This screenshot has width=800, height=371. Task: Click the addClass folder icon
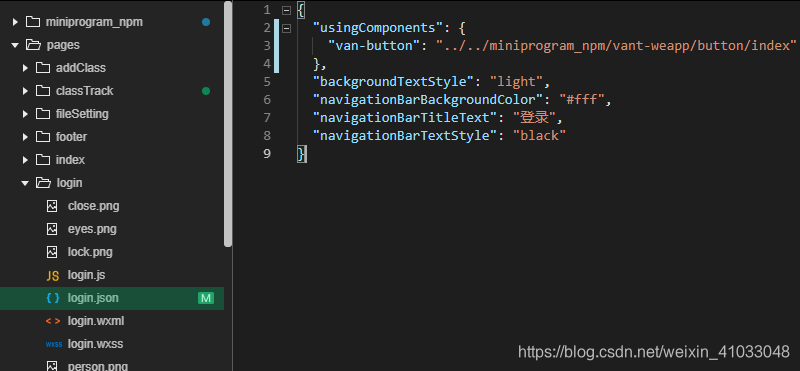43,68
